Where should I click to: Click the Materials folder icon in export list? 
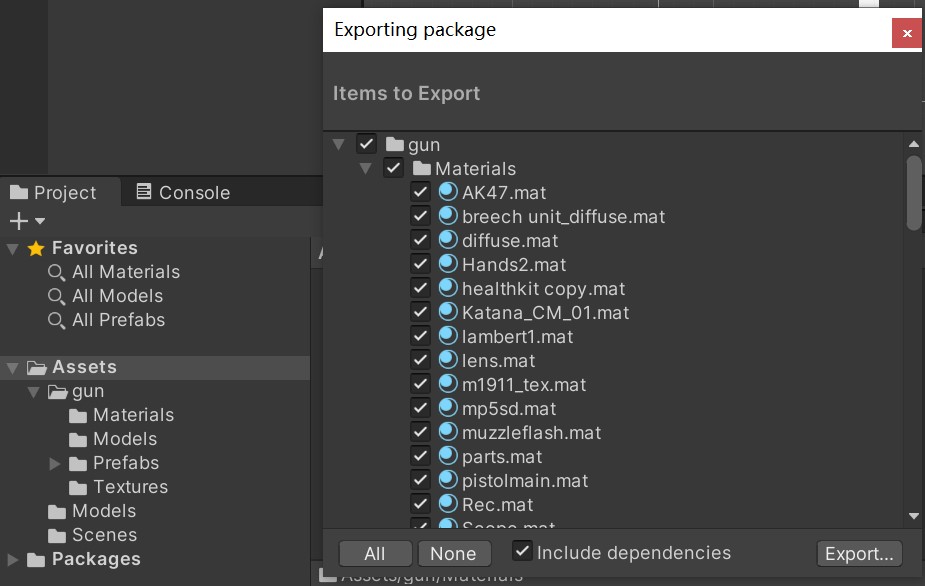pyautogui.click(x=421, y=169)
